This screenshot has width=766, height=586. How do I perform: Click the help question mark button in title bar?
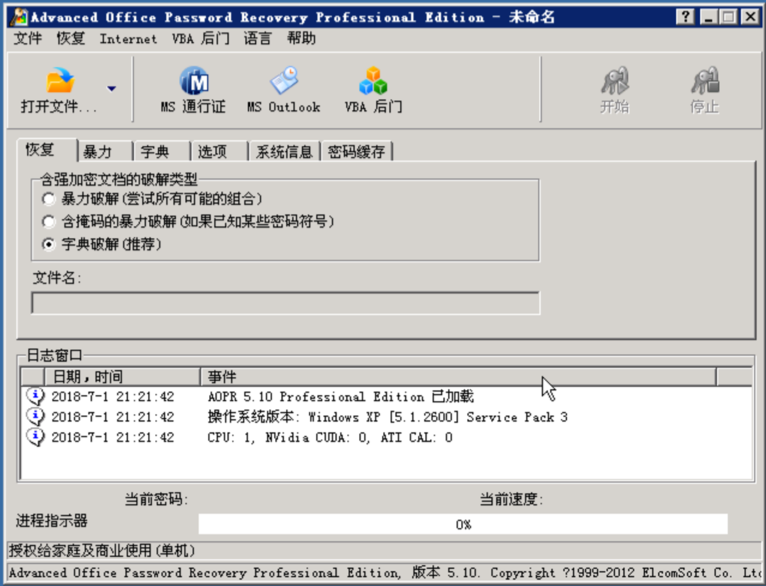tap(685, 17)
